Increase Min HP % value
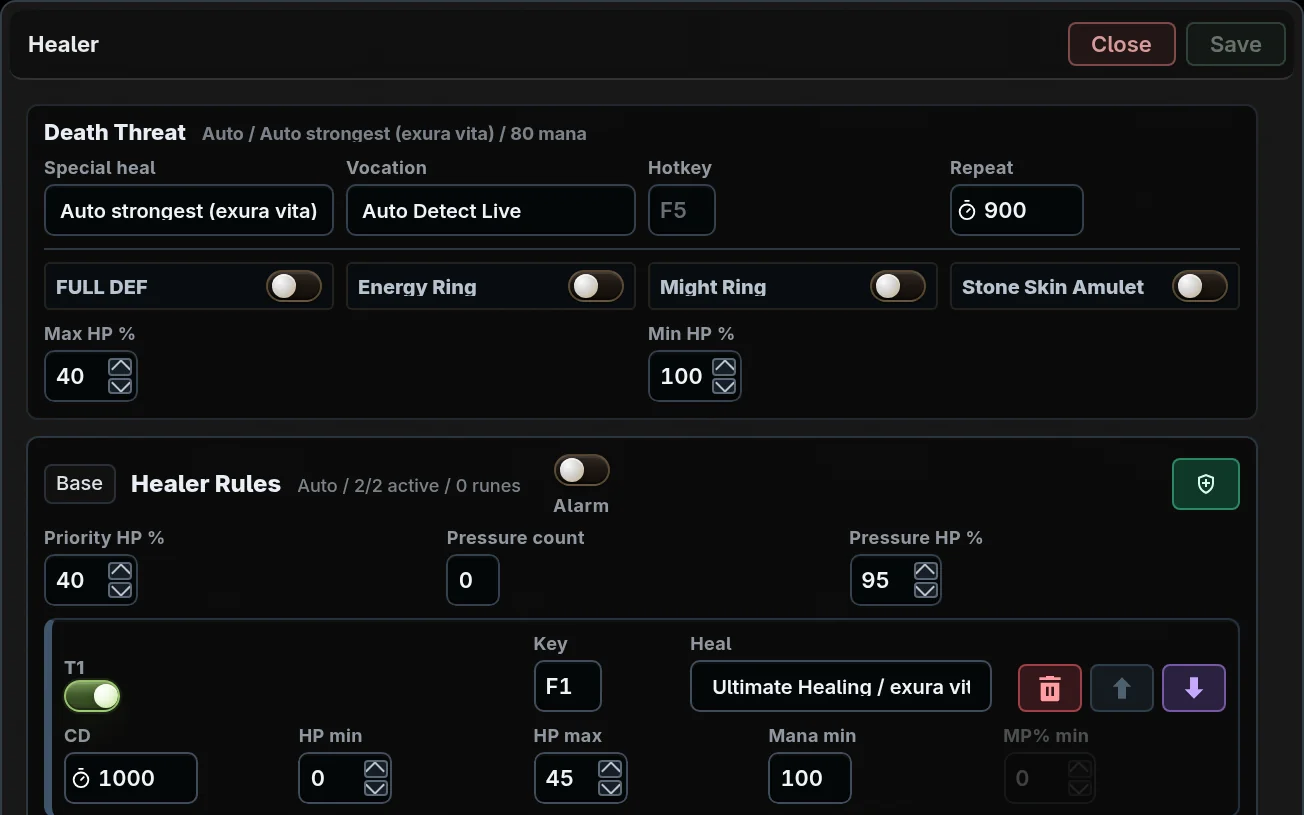Viewport: 1304px width, 815px height. point(724,367)
